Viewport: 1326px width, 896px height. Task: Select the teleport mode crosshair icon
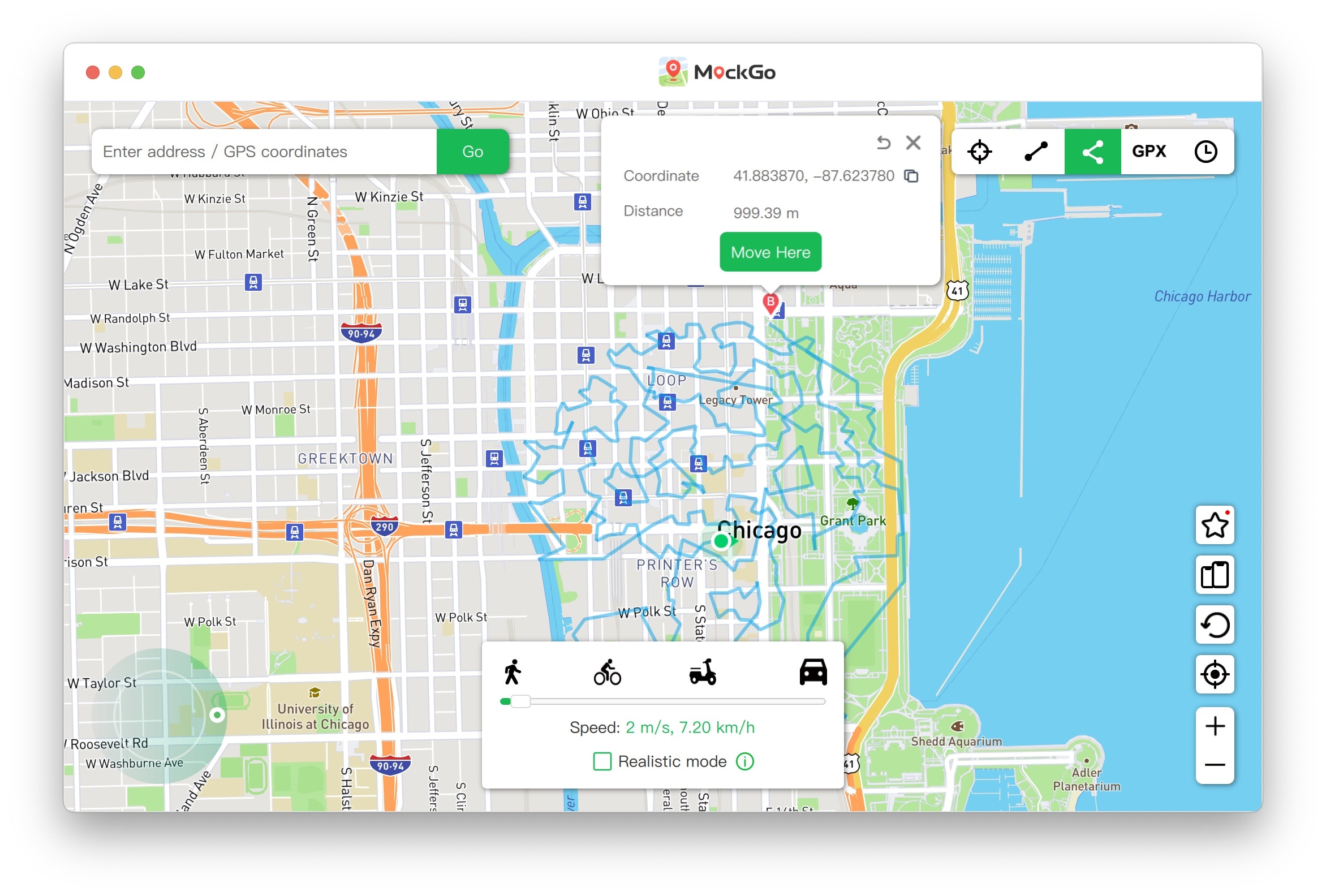tap(979, 152)
